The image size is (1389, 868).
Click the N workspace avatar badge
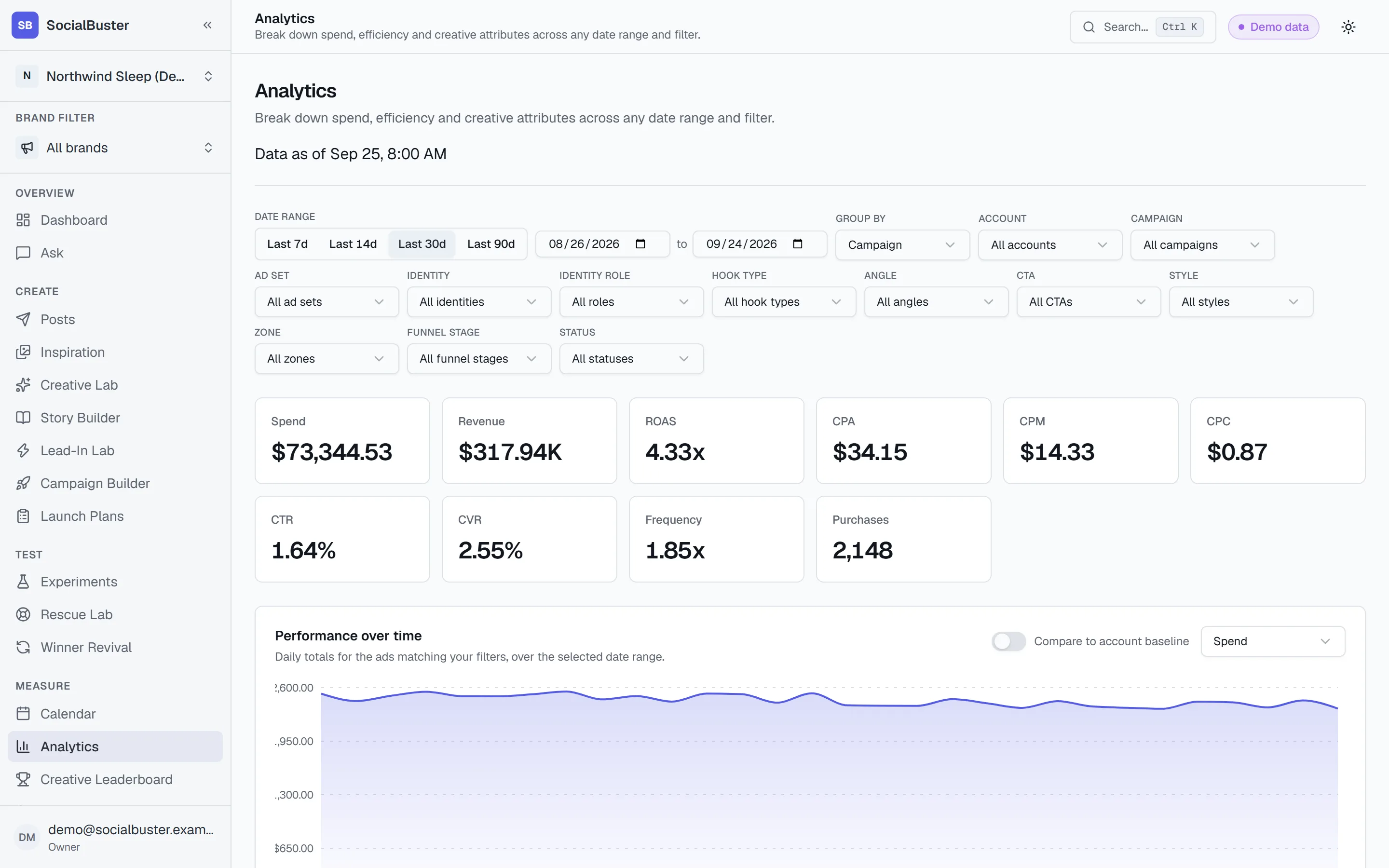tap(27, 76)
